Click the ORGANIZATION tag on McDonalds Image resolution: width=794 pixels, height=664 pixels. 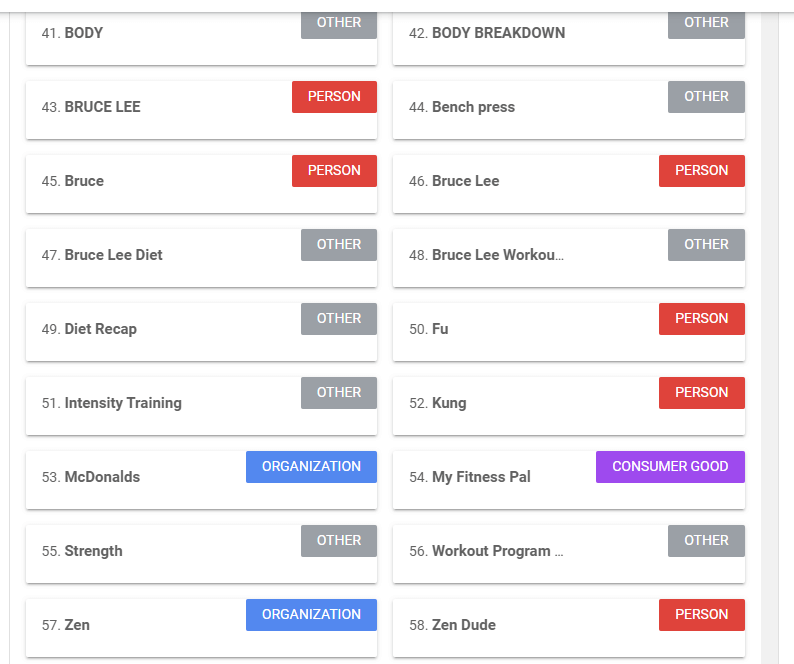[x=311, y=467]
